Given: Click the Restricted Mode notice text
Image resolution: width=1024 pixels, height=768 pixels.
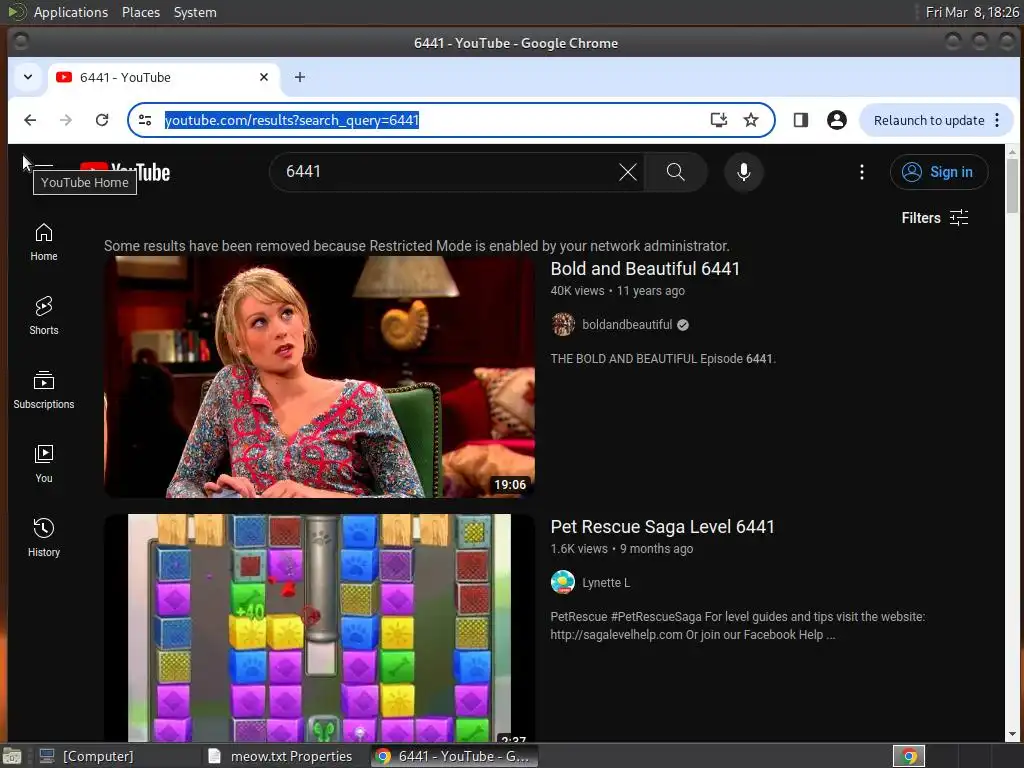Looking at the screenshot, I should coord(417,246).
